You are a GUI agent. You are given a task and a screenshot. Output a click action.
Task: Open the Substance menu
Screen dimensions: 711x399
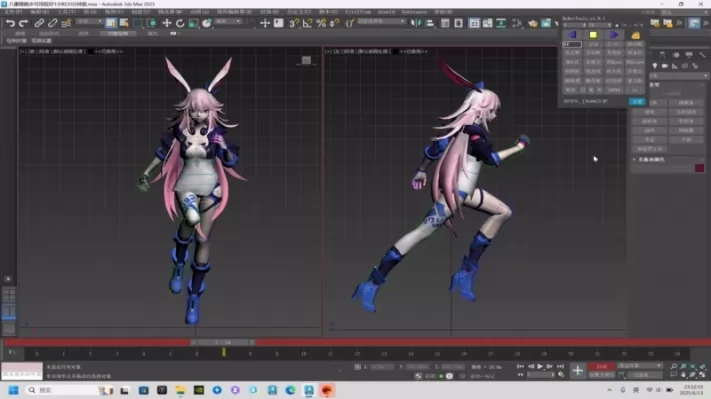414,12
